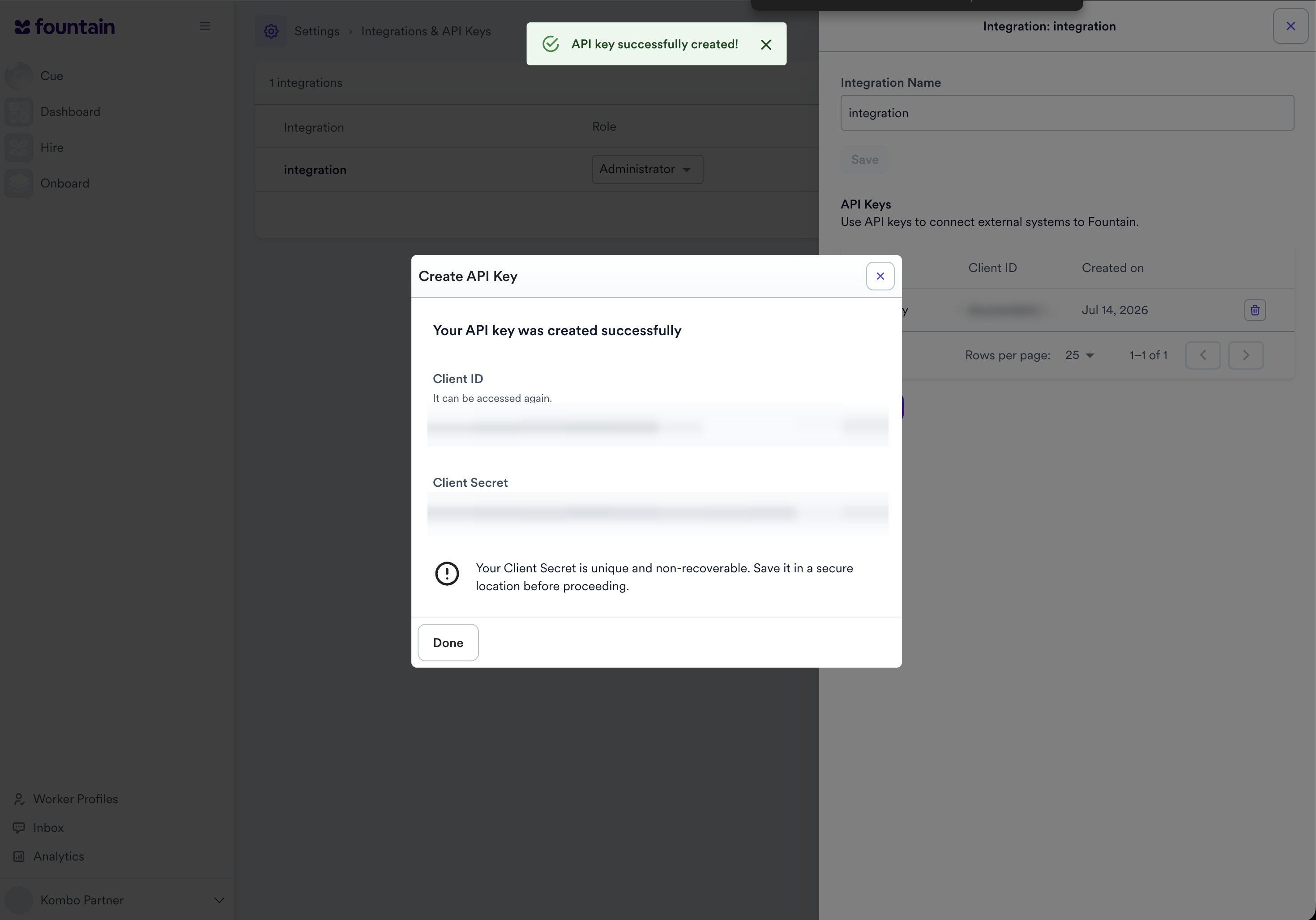The width and height of the screenshot is (1316, 920).
Task: Click the Fountain logo
Action: point(64,26)
